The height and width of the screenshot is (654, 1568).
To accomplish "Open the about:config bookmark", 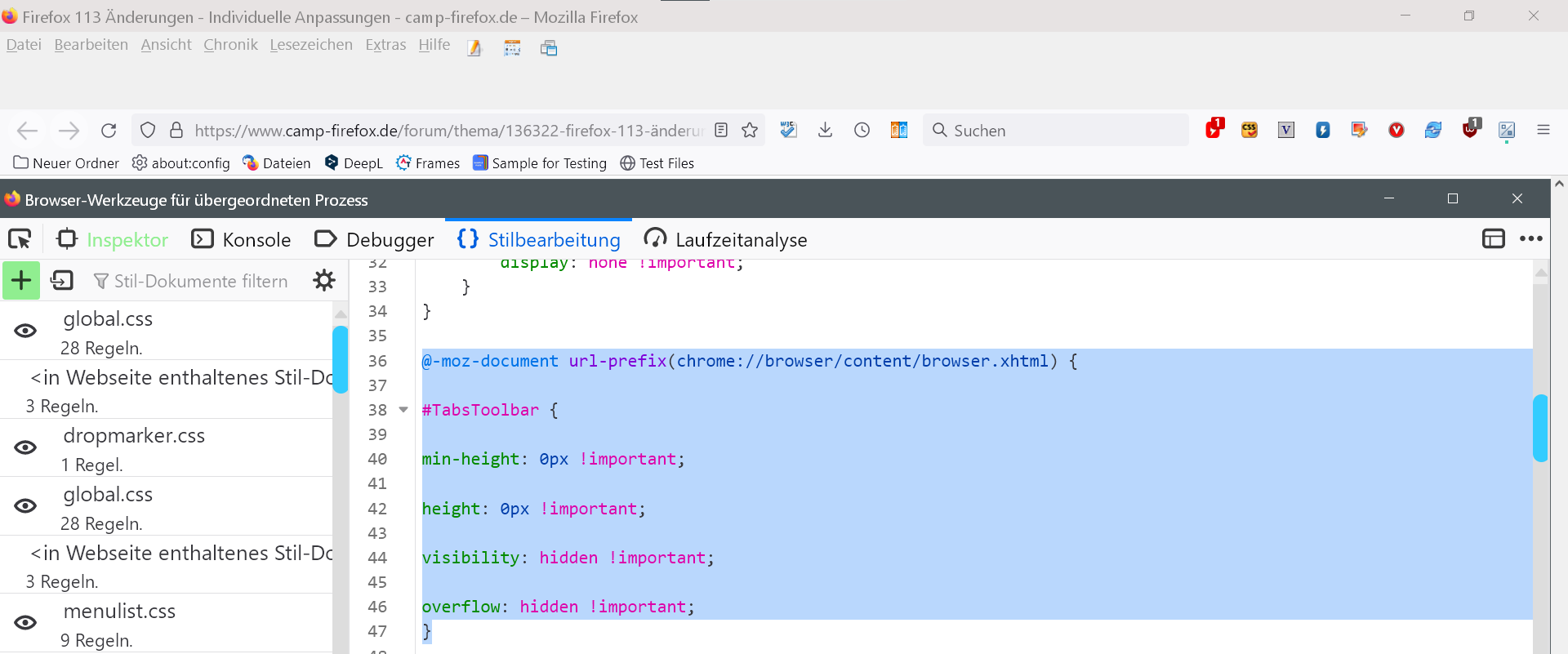I will point(181,163).
